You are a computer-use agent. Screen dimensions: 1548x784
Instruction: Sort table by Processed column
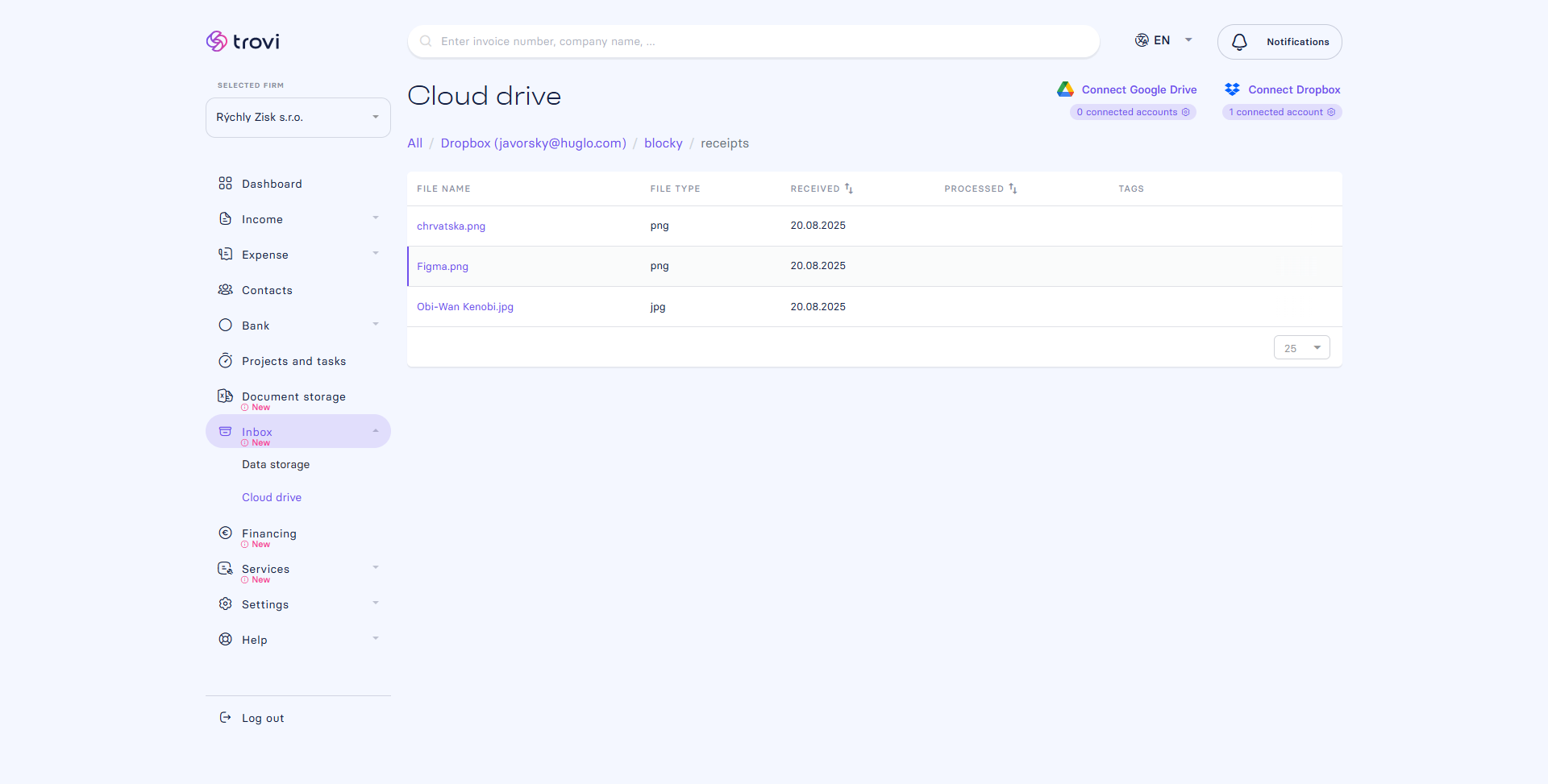(x=1013, y=189)
